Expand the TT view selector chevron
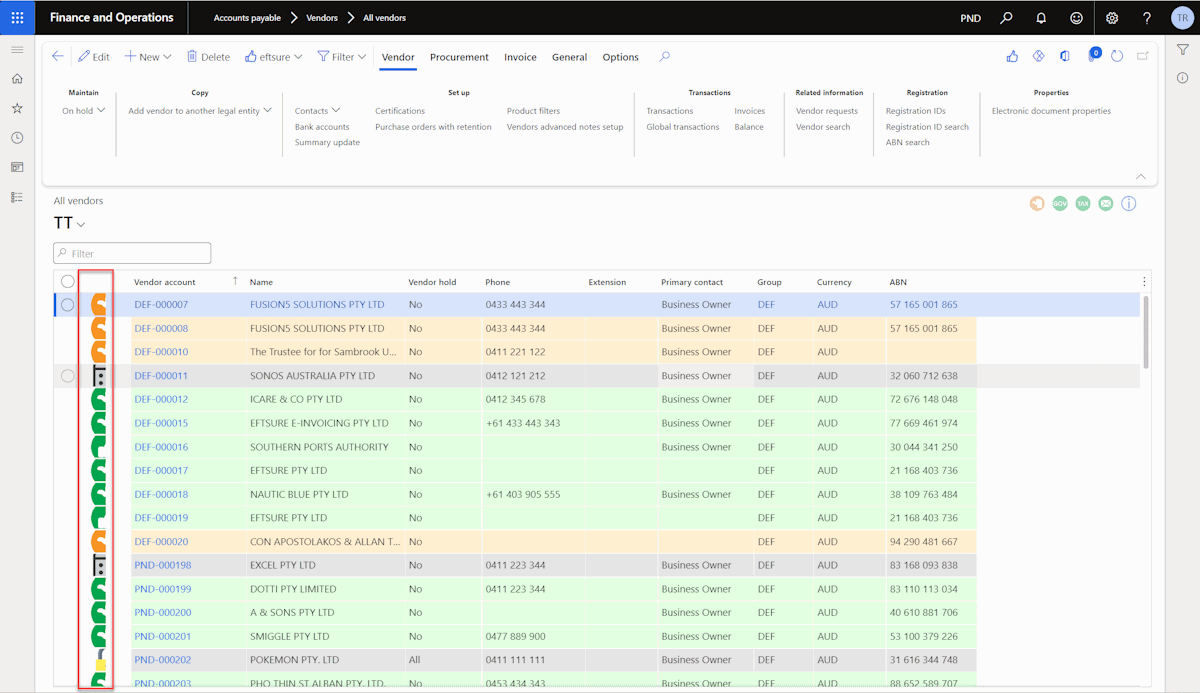Screen dimensions: 1200x693 click(x=81, y=225)
